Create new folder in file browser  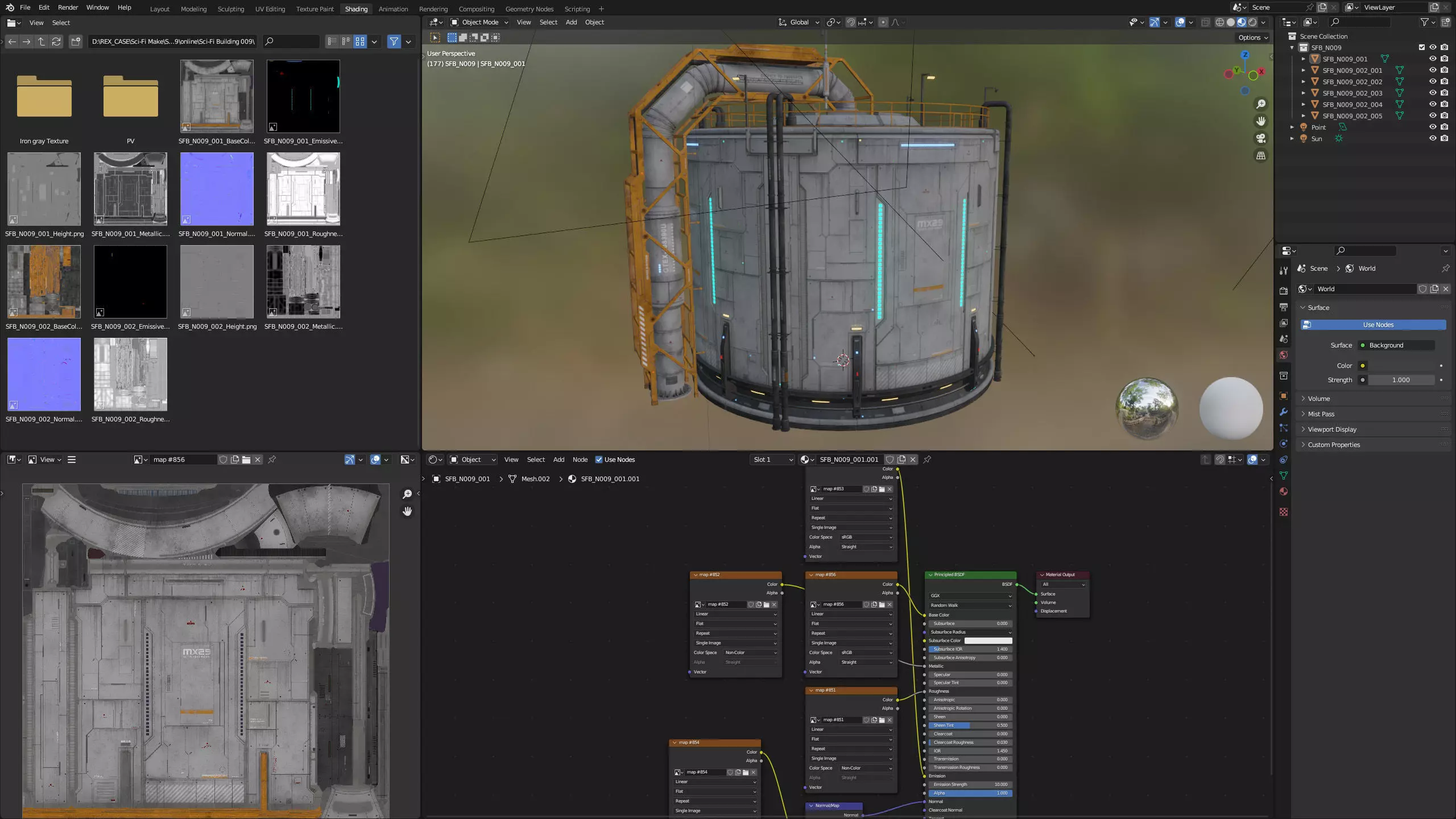point(76,42)
